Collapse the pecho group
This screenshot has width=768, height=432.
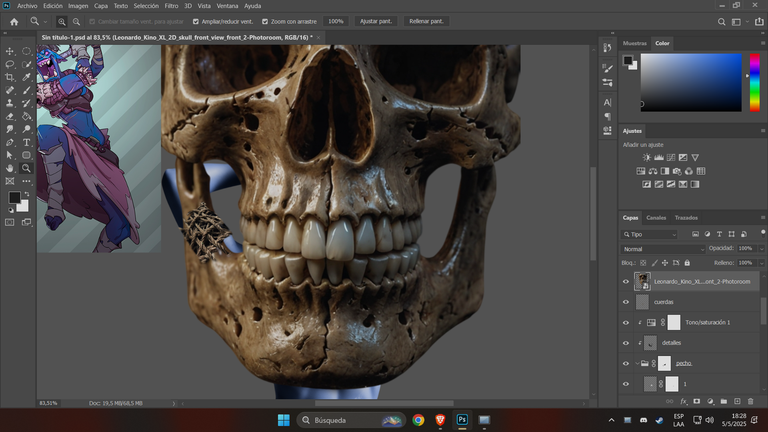(637, 363)
